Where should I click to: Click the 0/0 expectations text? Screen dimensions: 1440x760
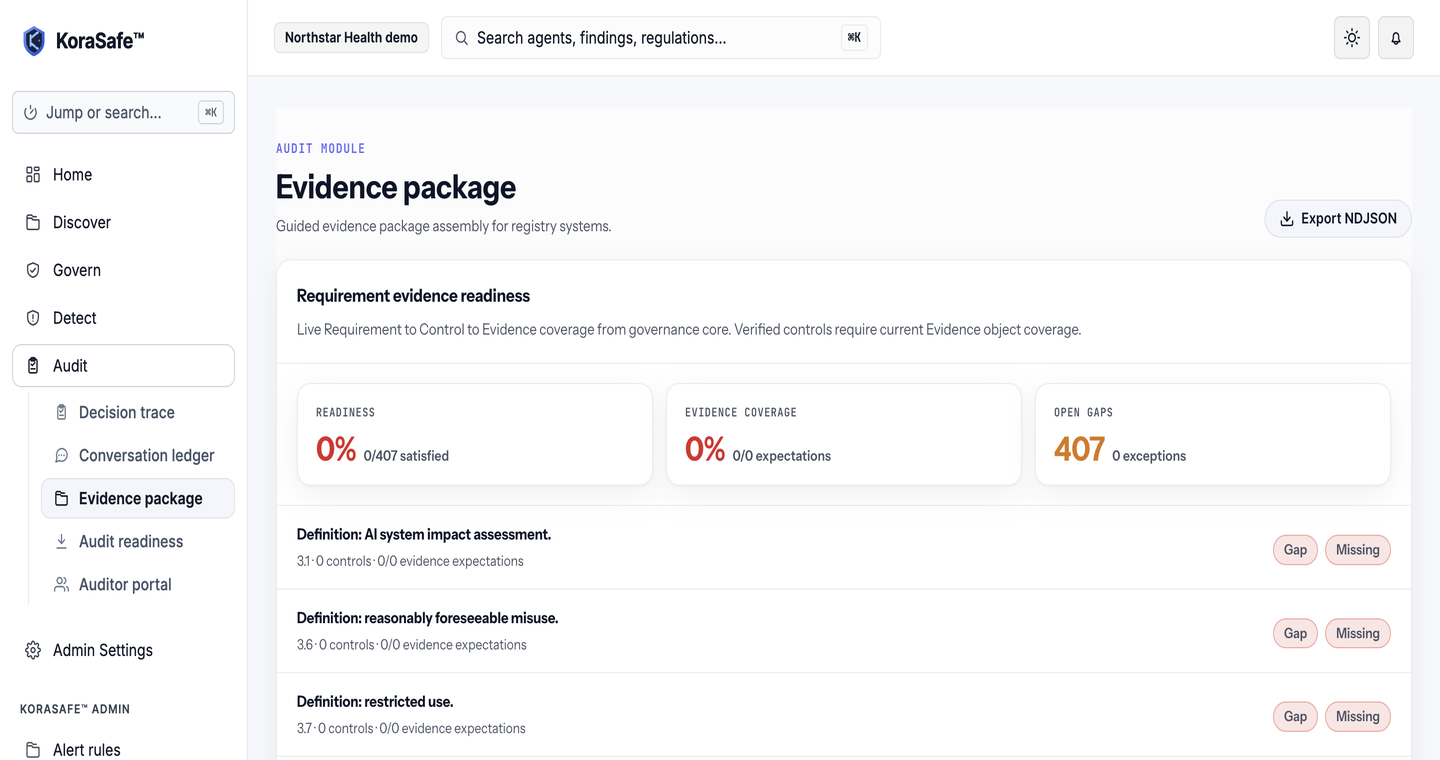[782, 456]
